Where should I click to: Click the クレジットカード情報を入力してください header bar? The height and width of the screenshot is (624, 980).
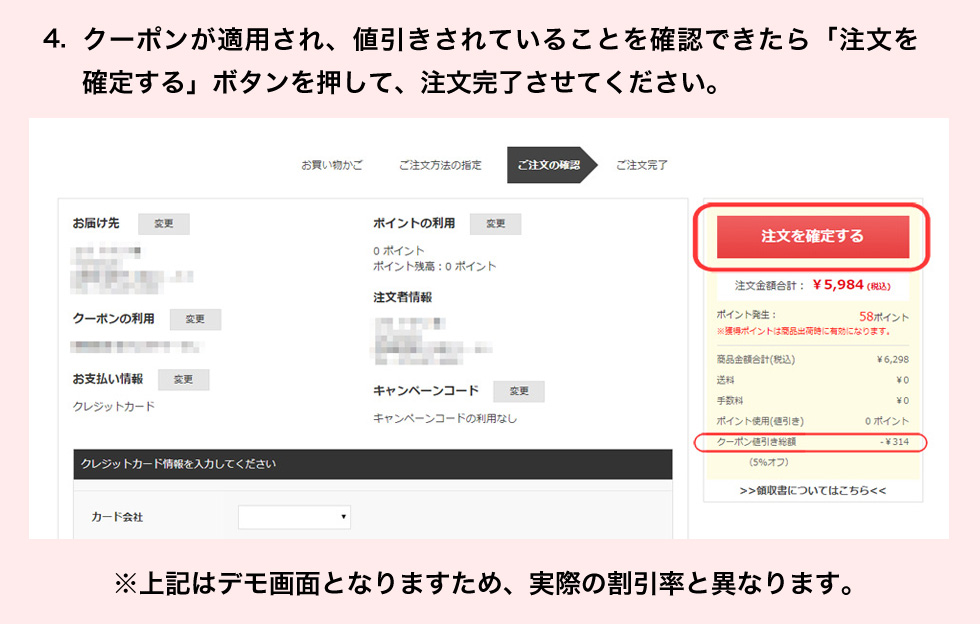[x=372, y=464]
